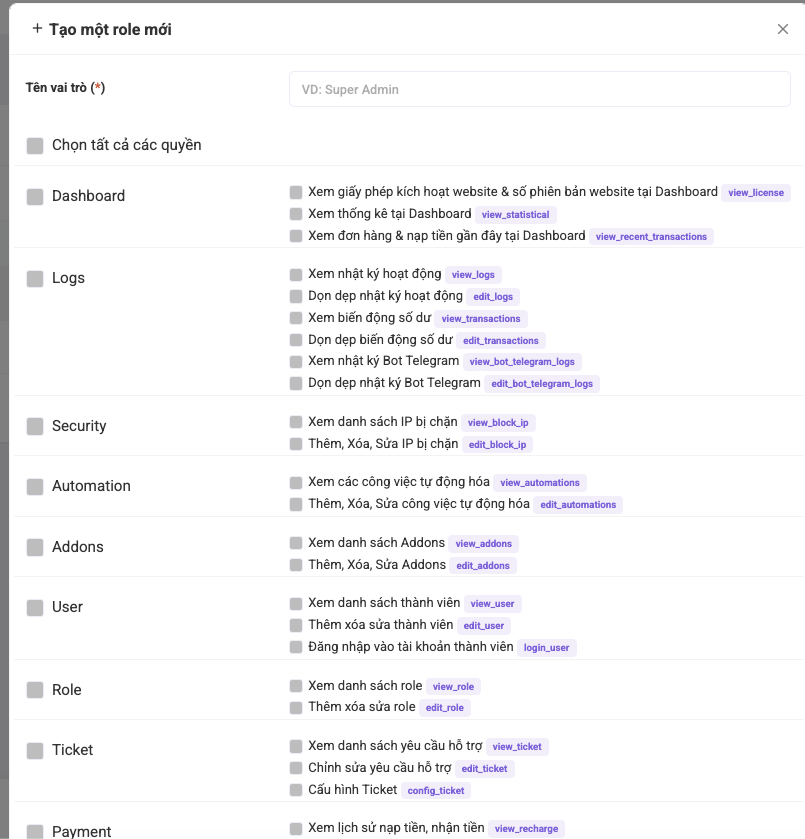805x839 pixels.
Task: Check the Addons group checkbox
Action: [x=35, y=548]
